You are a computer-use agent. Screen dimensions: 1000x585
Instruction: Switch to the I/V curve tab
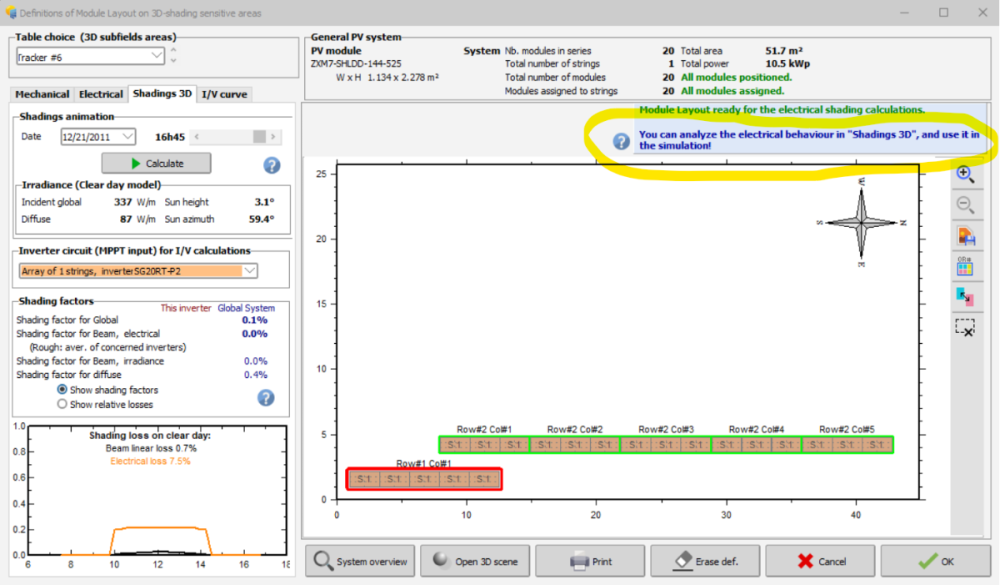click(224, 94)
